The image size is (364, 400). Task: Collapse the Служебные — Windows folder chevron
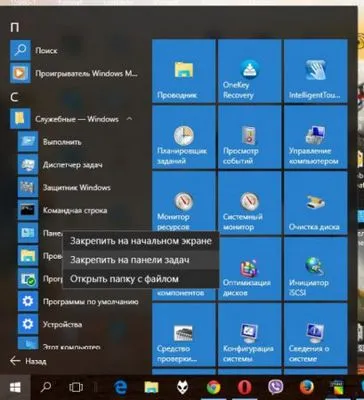pyautogui.click(x=129, y=119)
